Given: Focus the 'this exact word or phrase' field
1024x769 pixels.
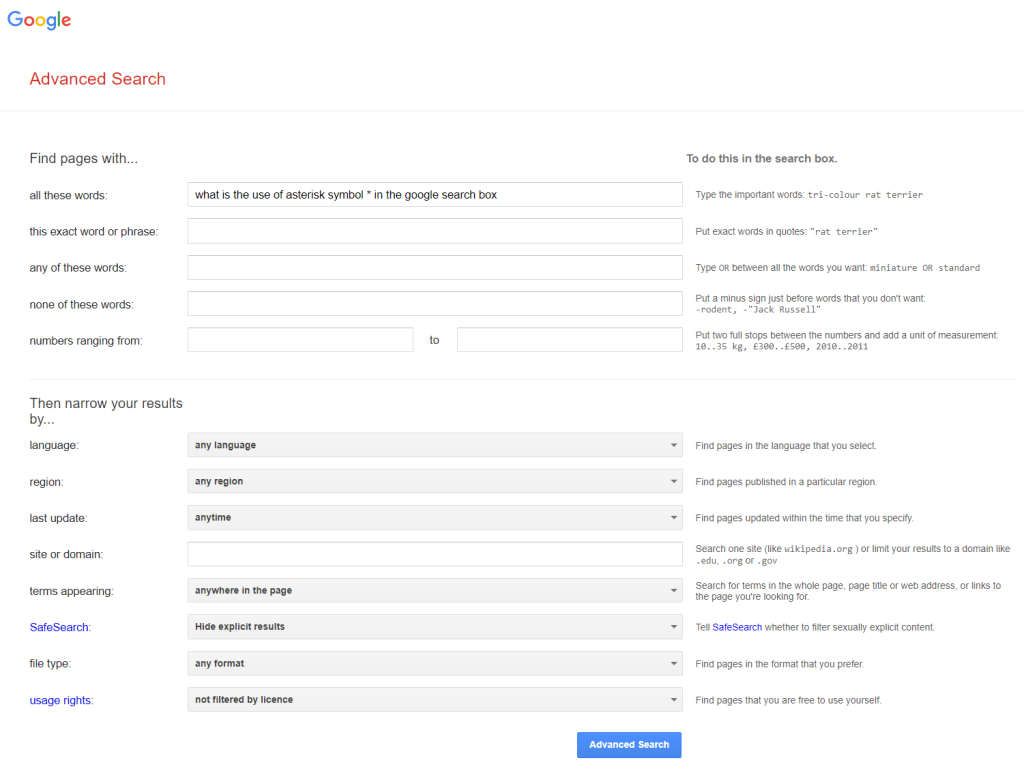Looking at the screenshot, I should (x=435, y=231).
